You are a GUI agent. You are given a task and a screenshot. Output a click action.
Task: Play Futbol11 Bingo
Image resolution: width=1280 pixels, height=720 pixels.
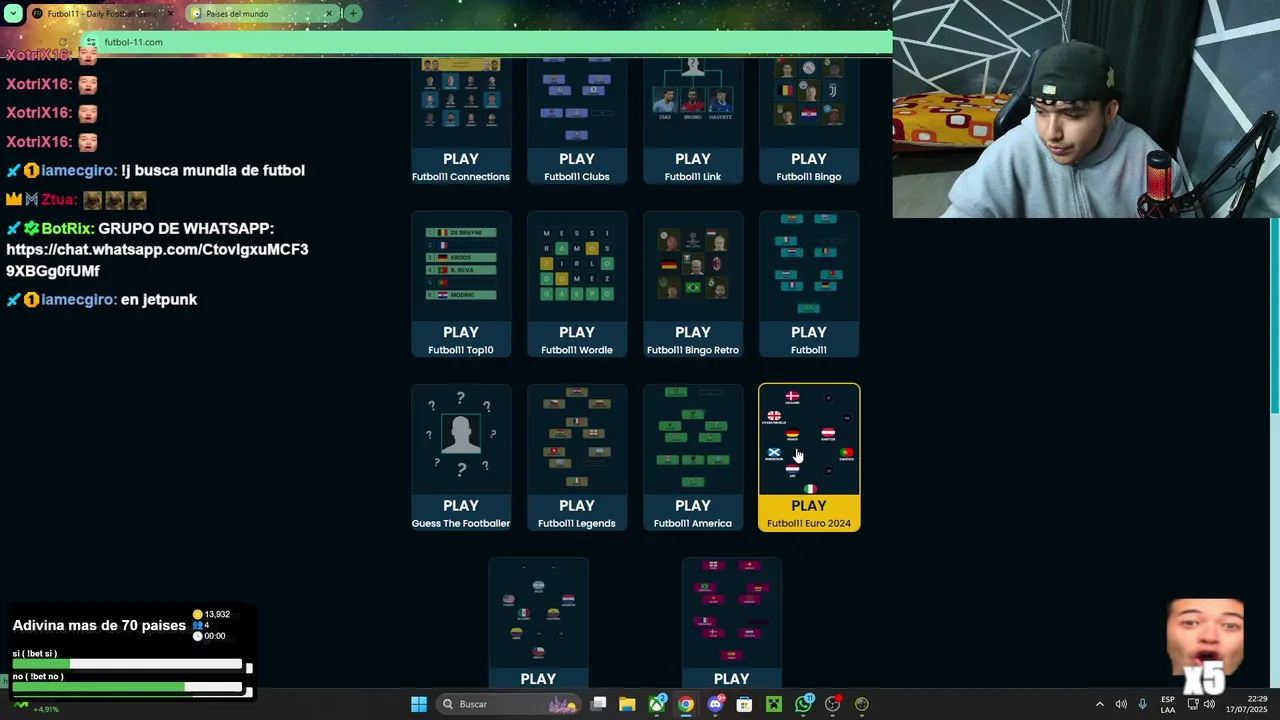tap(809, 122)
